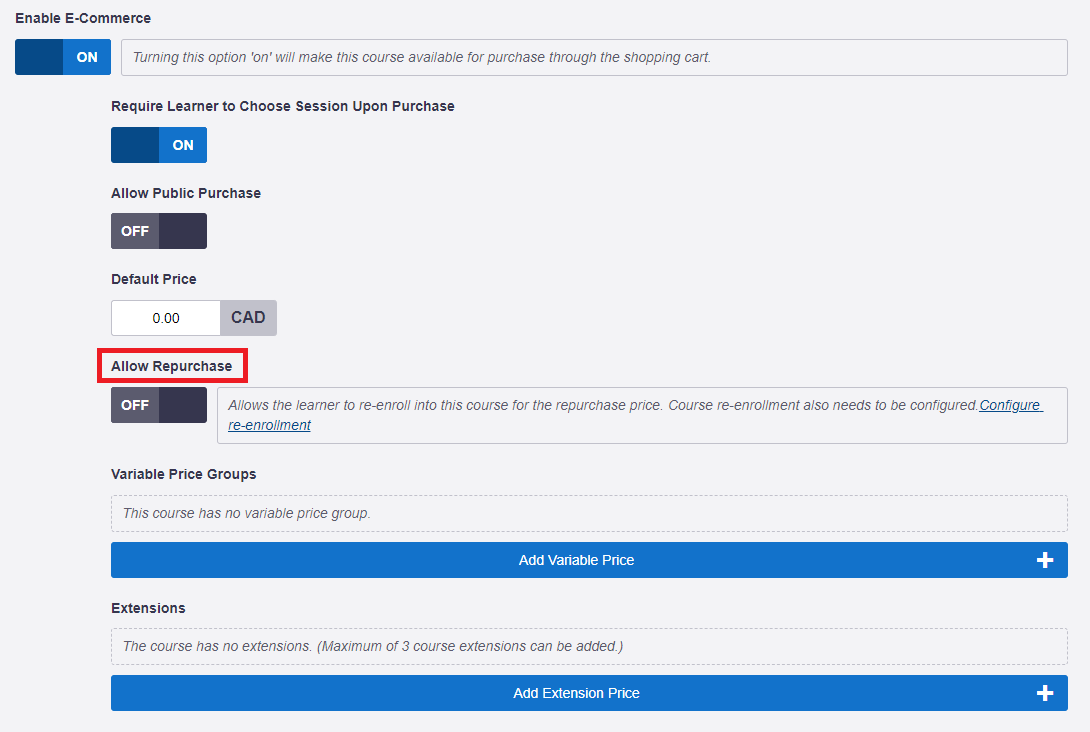Click the 'This course has no variable price group.' text
Image resolution: width=1090 pixels, height=732 pixels.
(x=247, y=513)
